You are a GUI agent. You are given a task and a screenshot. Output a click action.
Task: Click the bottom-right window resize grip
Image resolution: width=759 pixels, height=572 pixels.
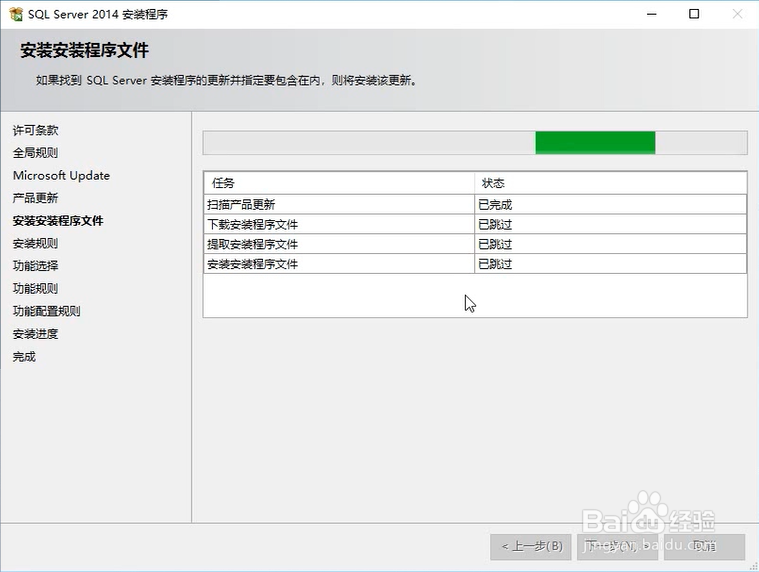(x=753, y=566)
